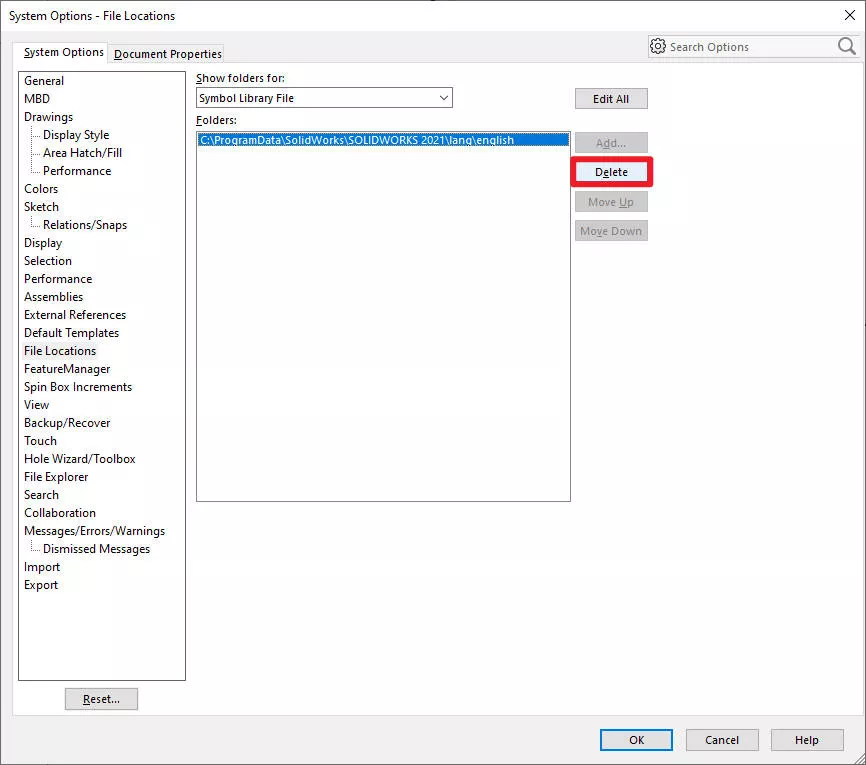The image size is (866, 765).
Task: Open the Colors settings page
Action: (x=41, y=188)
